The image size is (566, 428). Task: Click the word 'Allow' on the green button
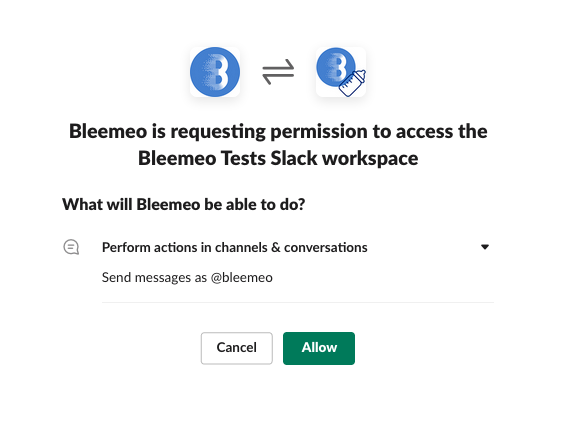319,348
